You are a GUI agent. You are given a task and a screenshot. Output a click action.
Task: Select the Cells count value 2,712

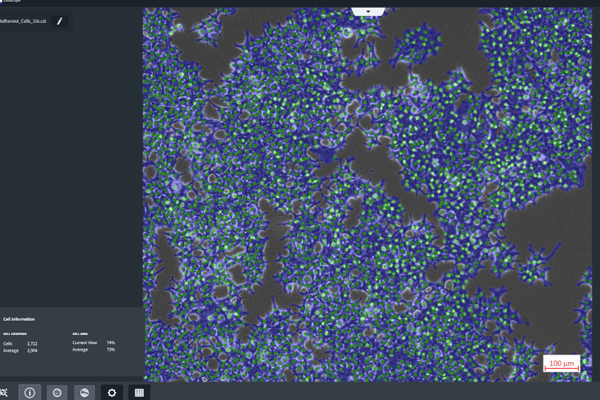point(33,343)
